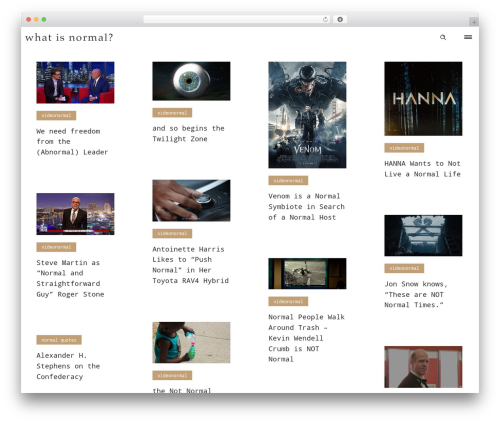Open a new tab with the plus button
This screenshot has height=423, width=500.
pyautogui.click(x=474, y=22)
